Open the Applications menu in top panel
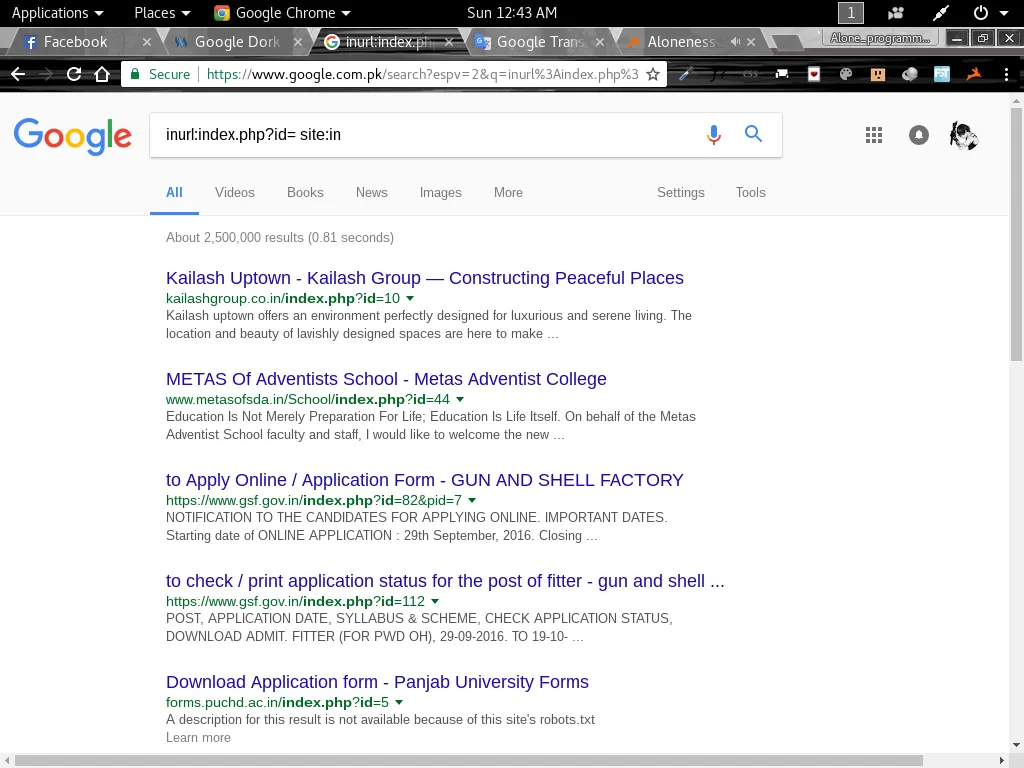The height and width of the screenshot is (768, 1024). (57, 13)
